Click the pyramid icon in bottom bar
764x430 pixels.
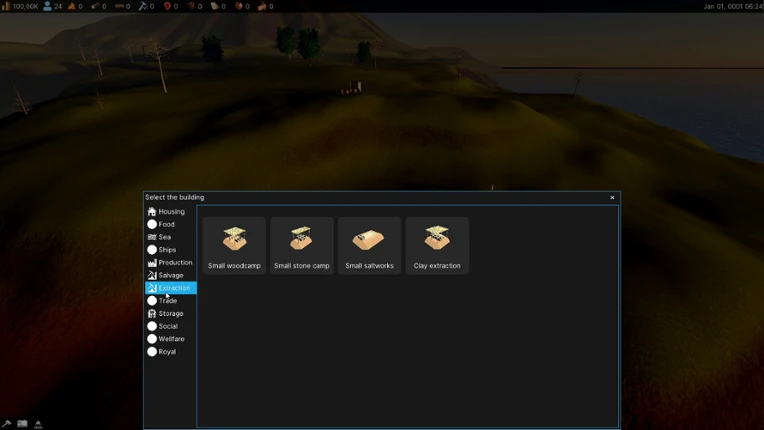point(38,424)
